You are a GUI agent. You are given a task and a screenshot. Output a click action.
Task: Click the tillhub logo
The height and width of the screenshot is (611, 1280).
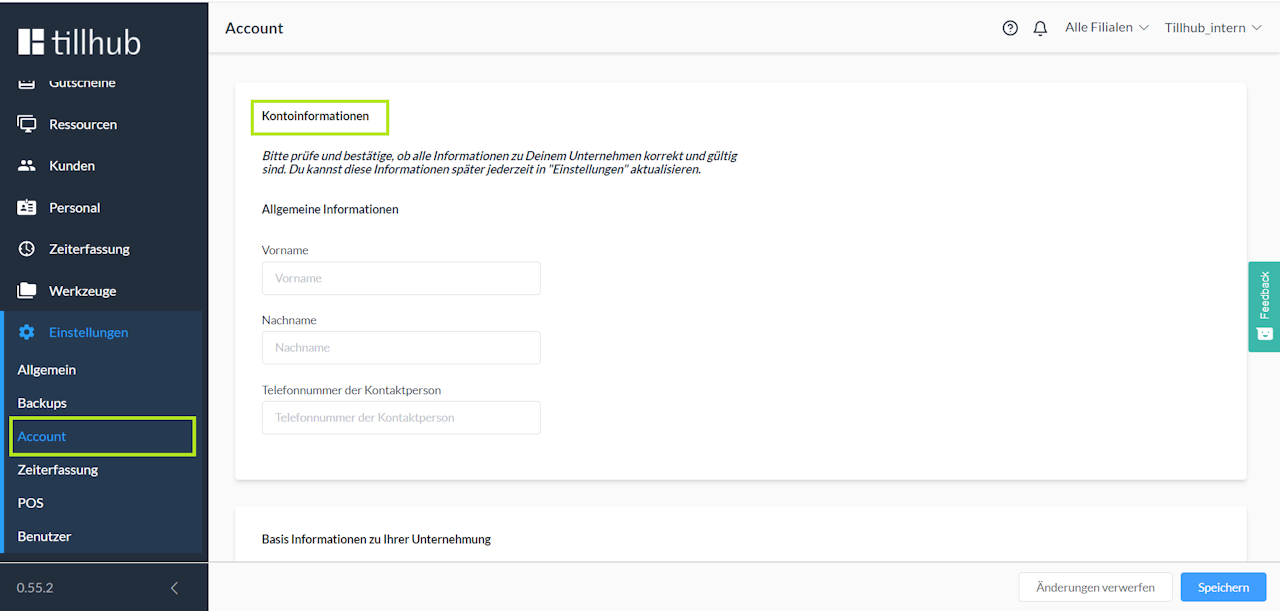(x=79, y=42)
